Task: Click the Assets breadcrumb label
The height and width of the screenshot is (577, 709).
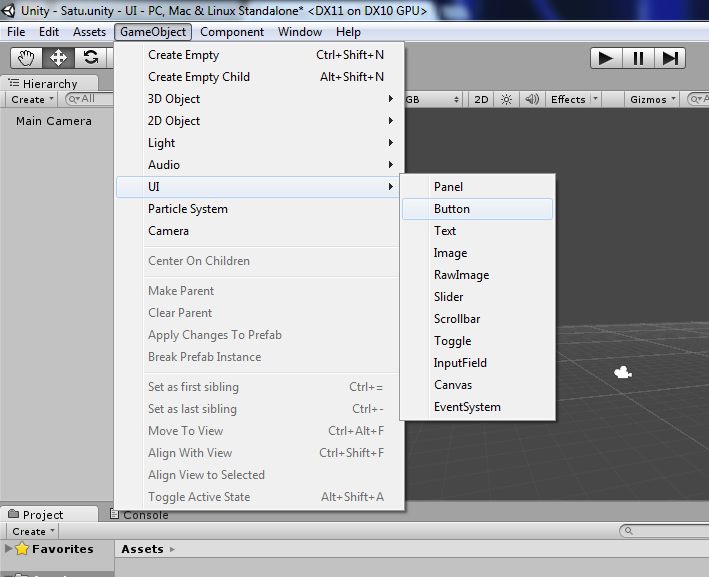Action: (x=142, y=549)
